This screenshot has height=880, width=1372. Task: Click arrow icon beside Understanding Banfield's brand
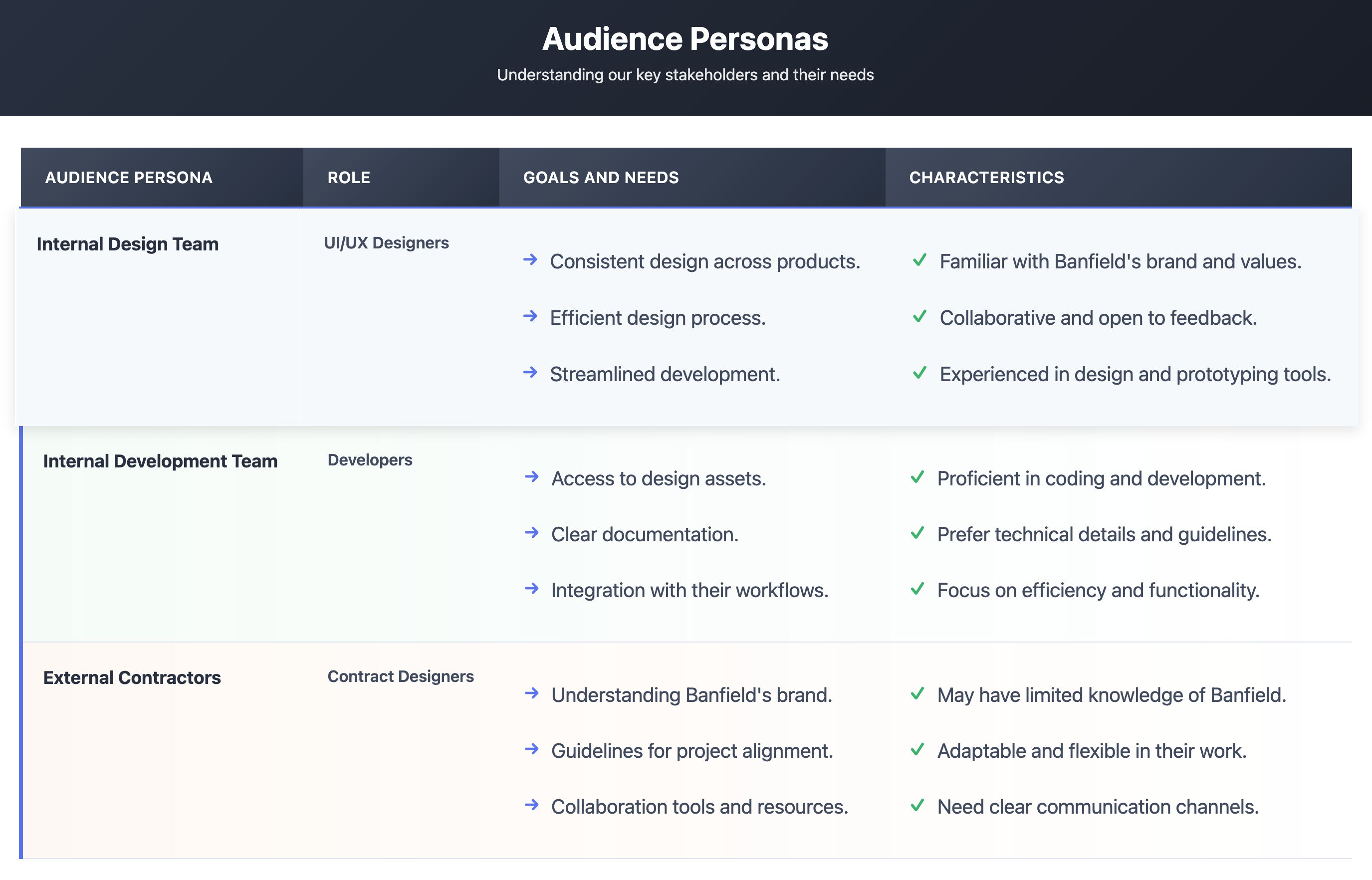[531, 693]
